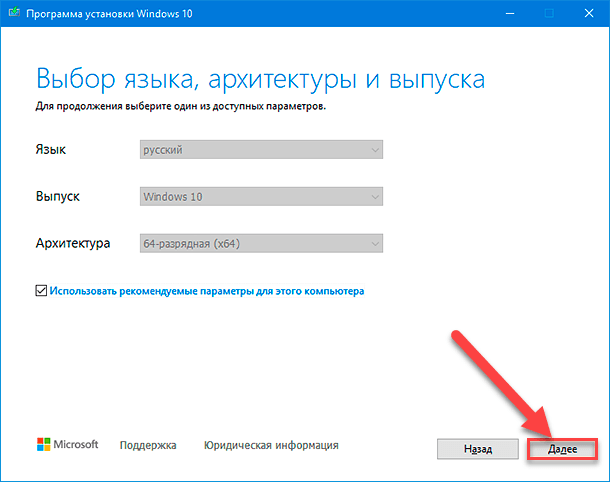This screenshot has height=482, width=610.
Task: Minimize the Windows 10 setup window
Action: click(510, 14)
